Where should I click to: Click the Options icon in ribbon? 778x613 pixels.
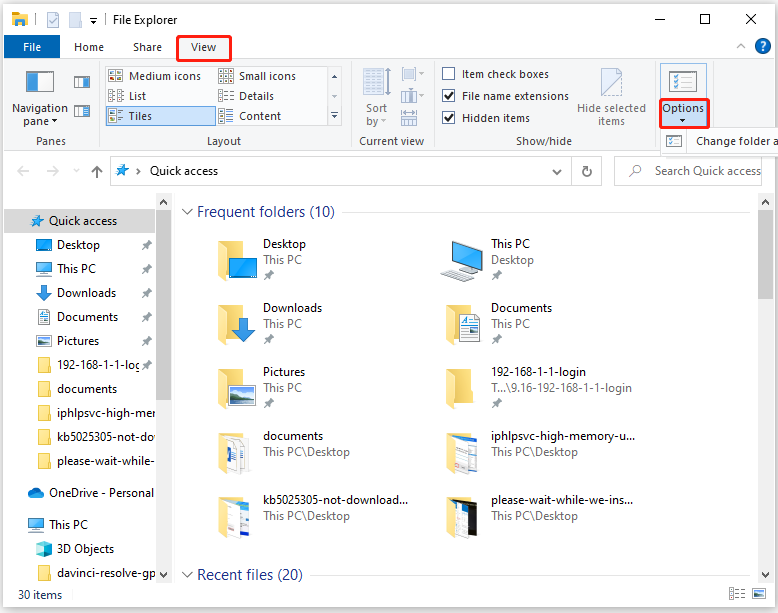(683, 83)
